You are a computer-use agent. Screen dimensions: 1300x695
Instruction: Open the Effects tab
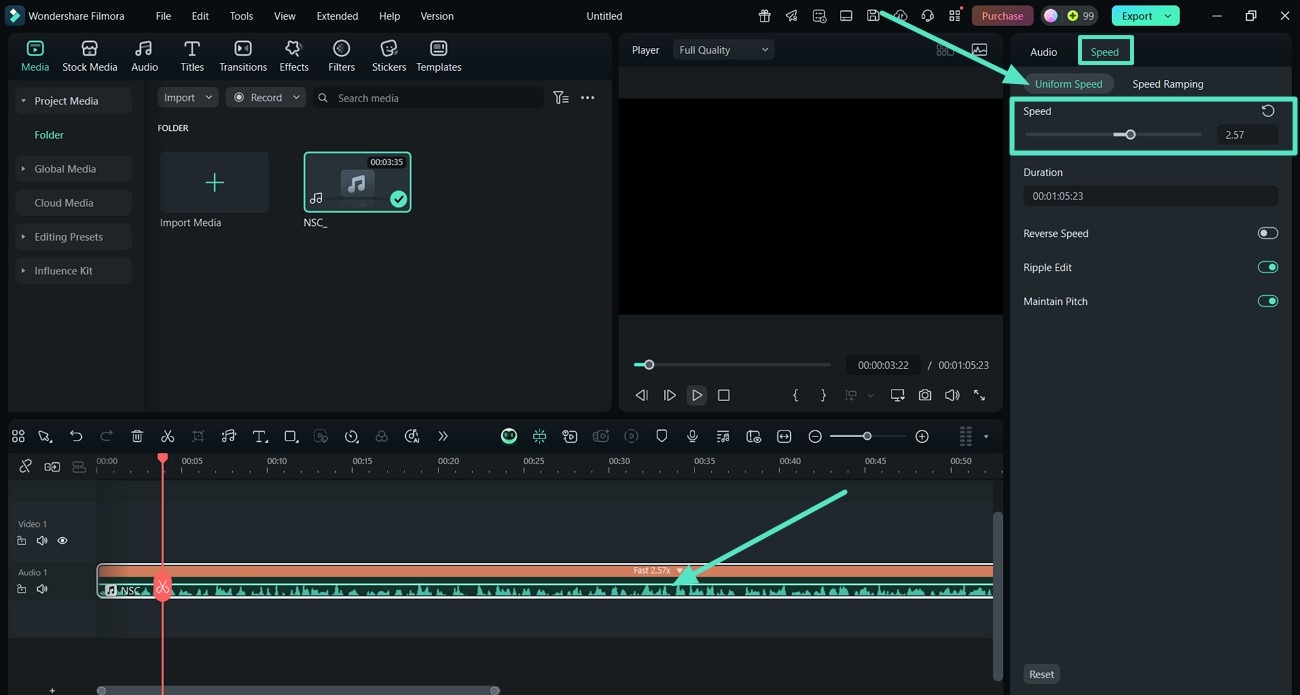click(x=293, y=56)
